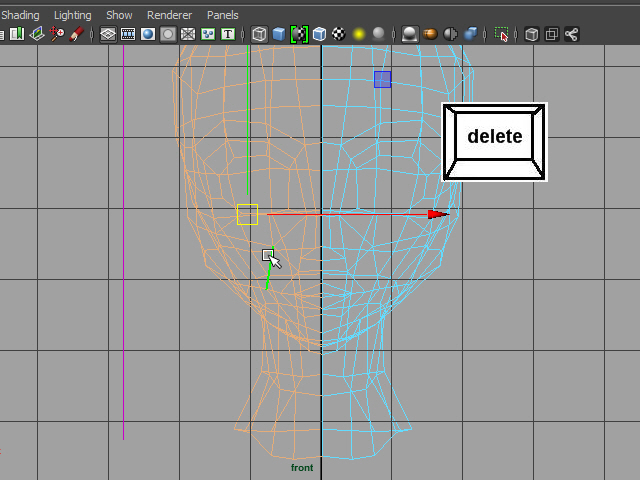Screen dimensions: 640x480
Task: Click the image plane icon
Action: (37, 34)
